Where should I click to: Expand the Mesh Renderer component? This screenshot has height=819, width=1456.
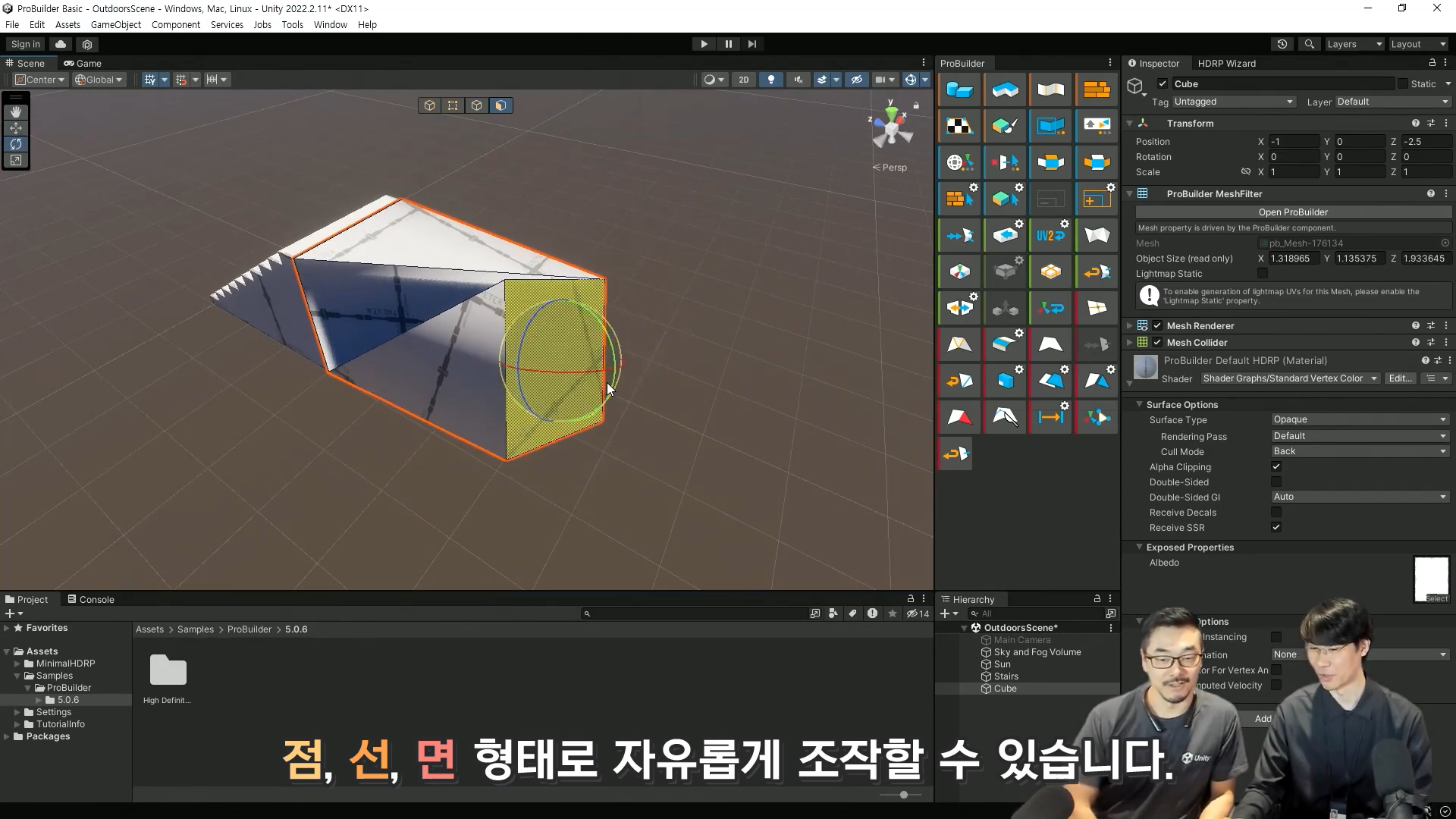1129,326
